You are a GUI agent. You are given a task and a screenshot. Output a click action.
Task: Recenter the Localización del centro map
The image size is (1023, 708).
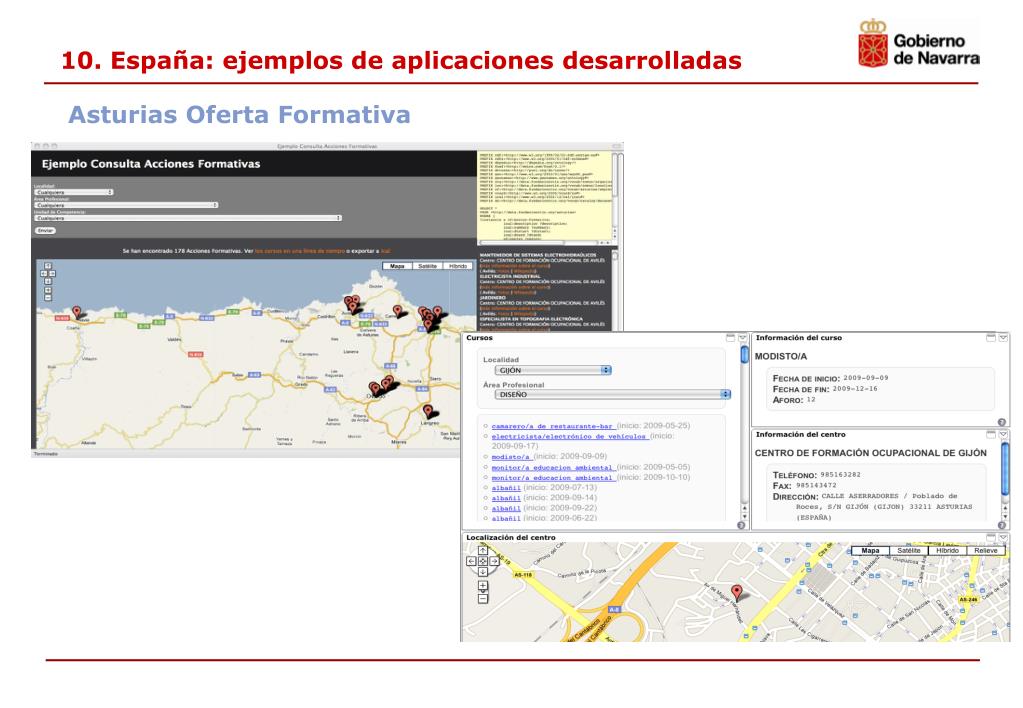click(483, 561)
